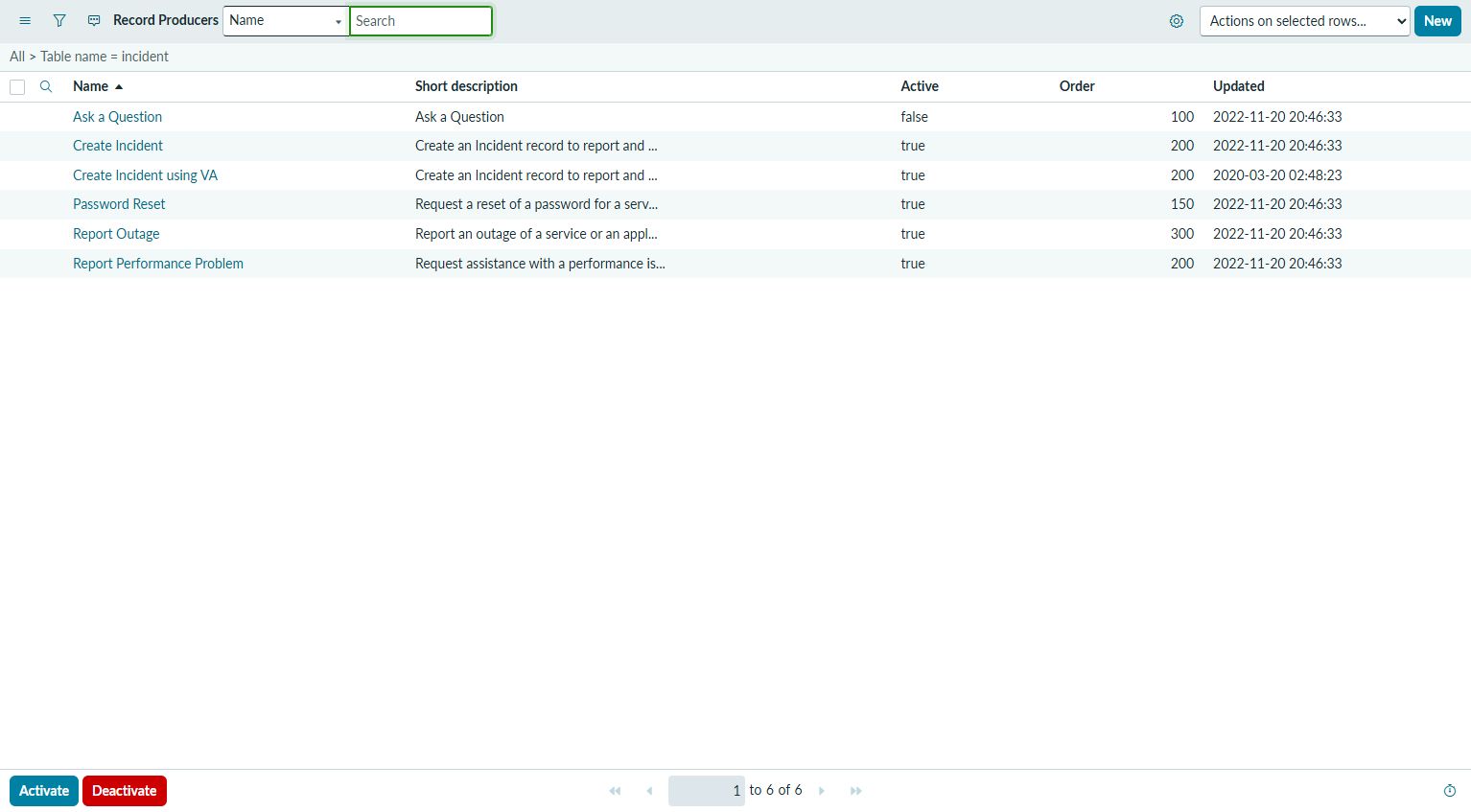Open the Name search field dropdown
Screen dimensions: 1471x812
click(x=286, y=21)
